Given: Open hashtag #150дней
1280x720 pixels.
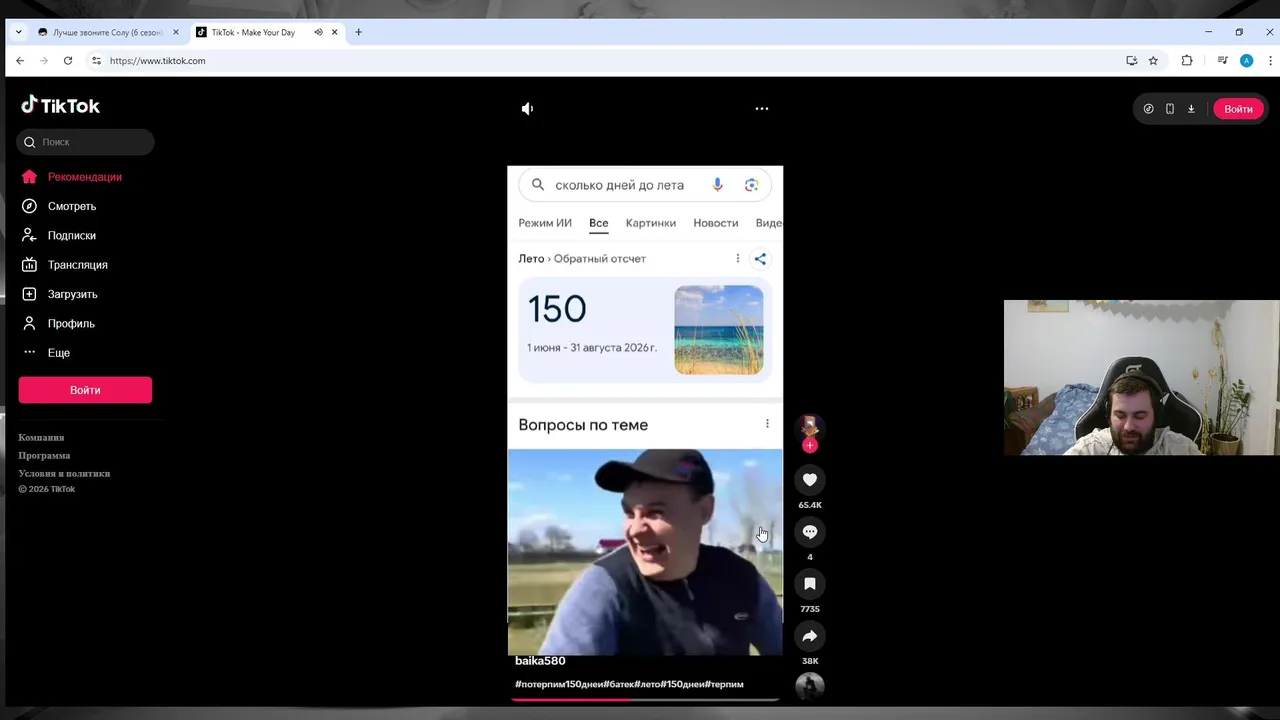Looking at the screenshot, I should [x=682, y=684].
